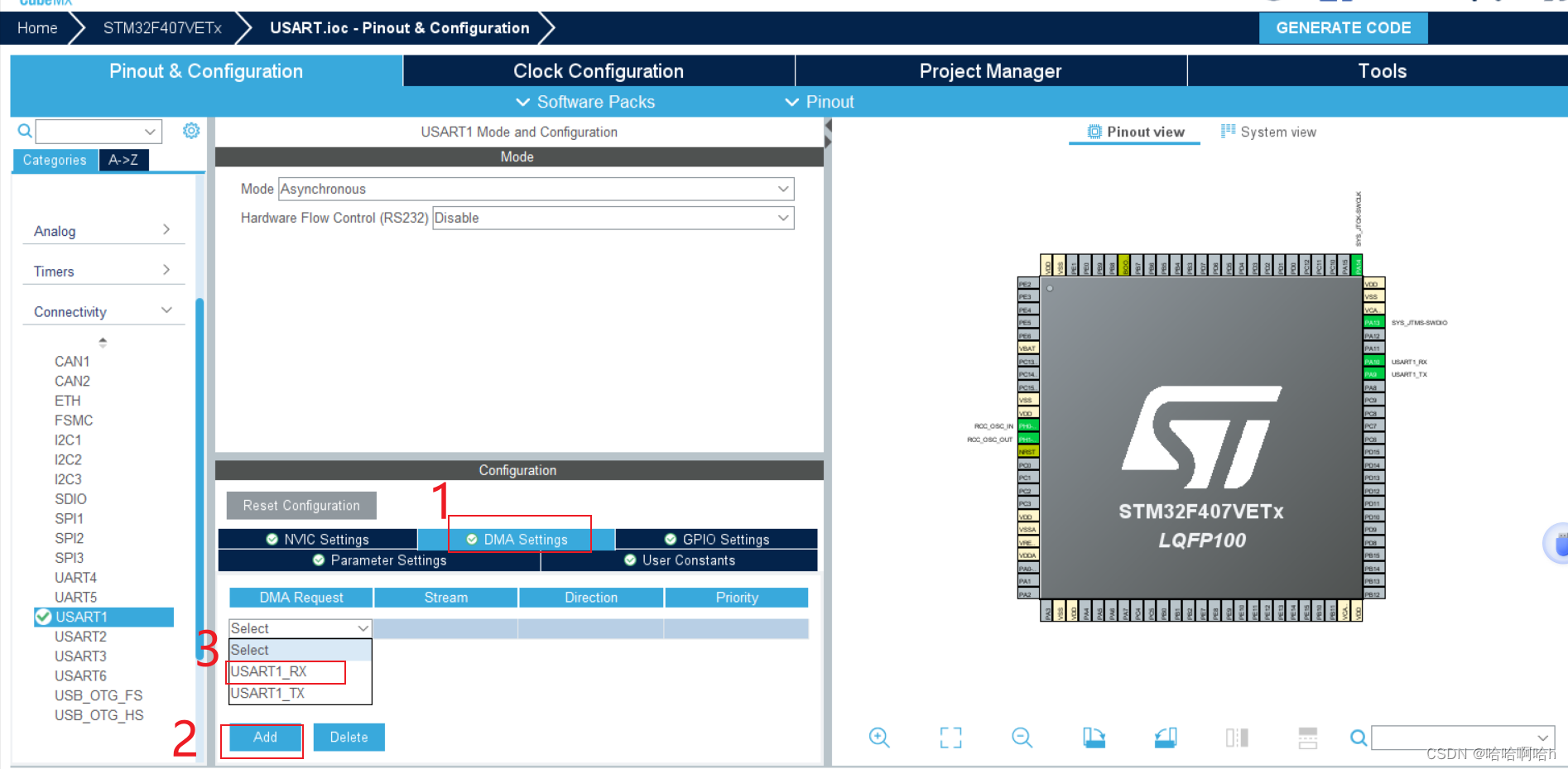This screenshot has width=1568, height=769.
Task: Rotate the chip view counter-clockwise
Action: (1165, 738)
